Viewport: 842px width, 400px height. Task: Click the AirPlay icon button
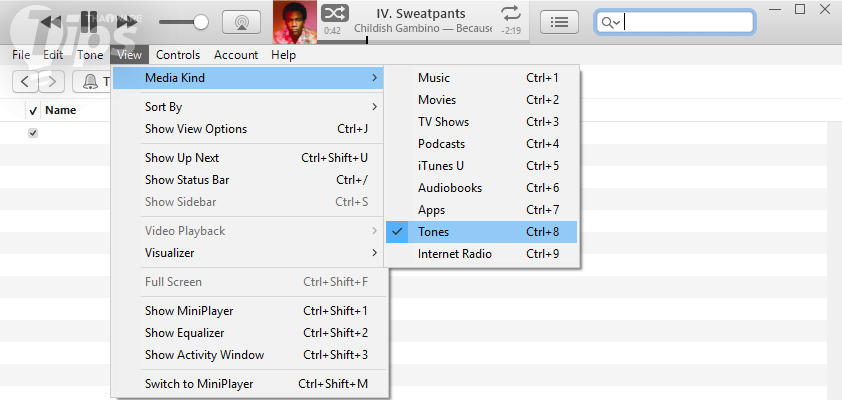point(240,21)
